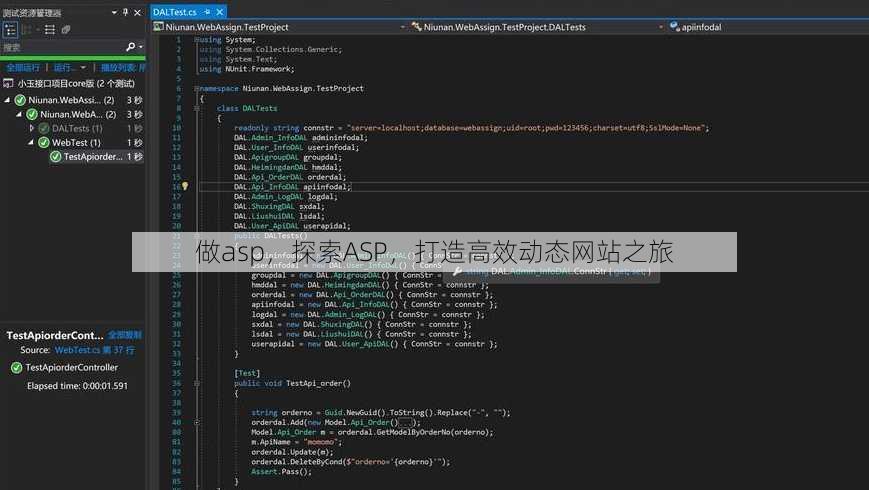869x490 pixels.
Task: Click the playlist link icon in Test Explorer toolbar
Action: [x=66, y=29]
